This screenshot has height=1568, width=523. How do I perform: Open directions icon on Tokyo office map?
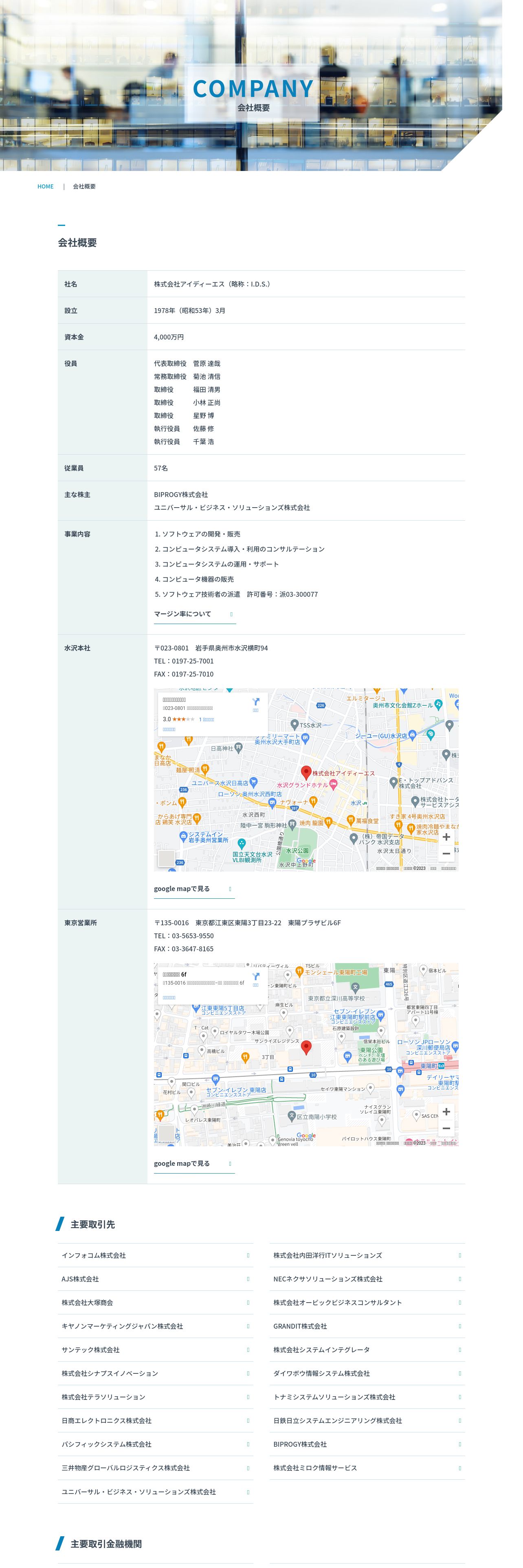click(x=256, y=977)
